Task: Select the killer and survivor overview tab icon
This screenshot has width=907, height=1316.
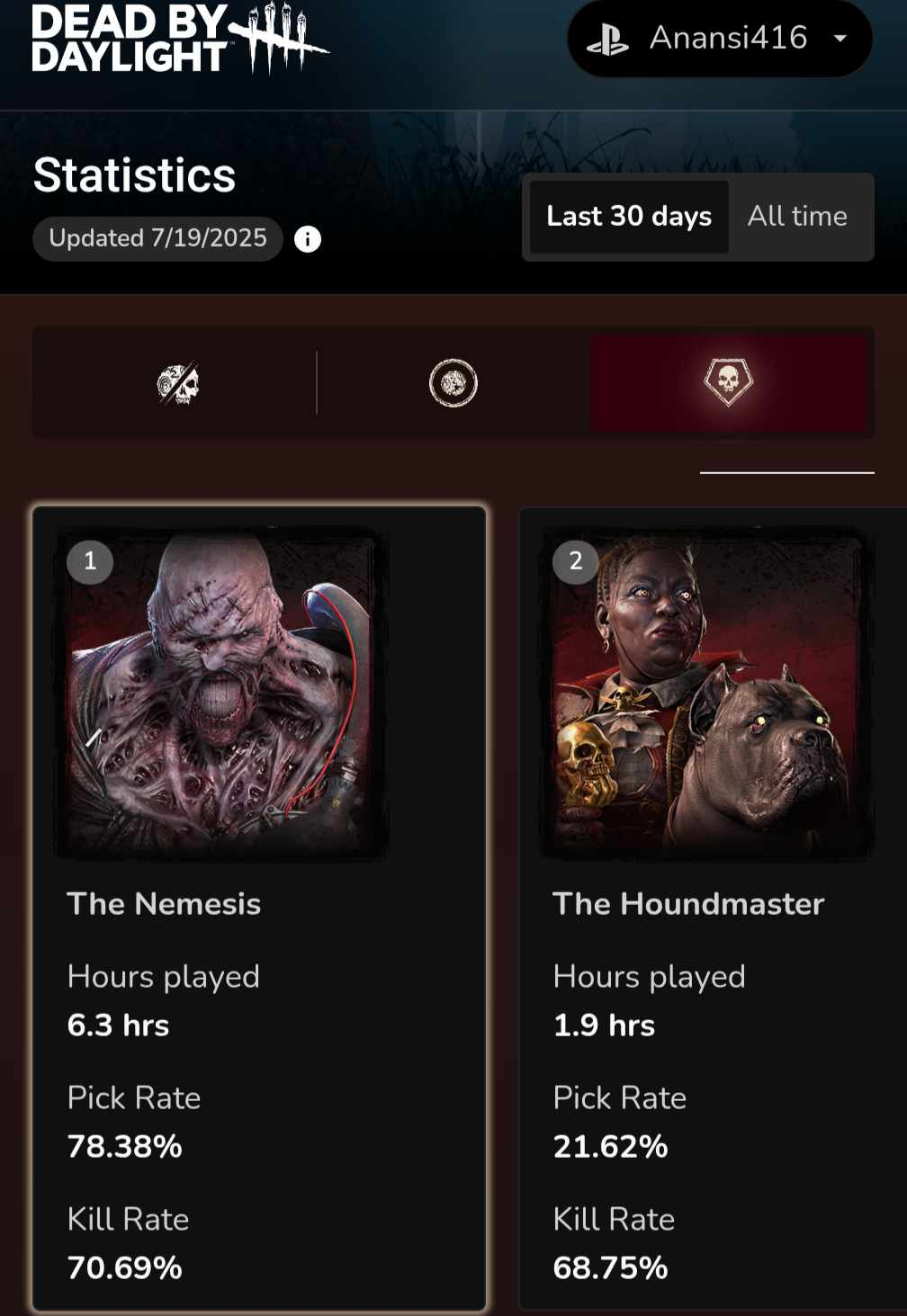Action: [x=178, y=384]
